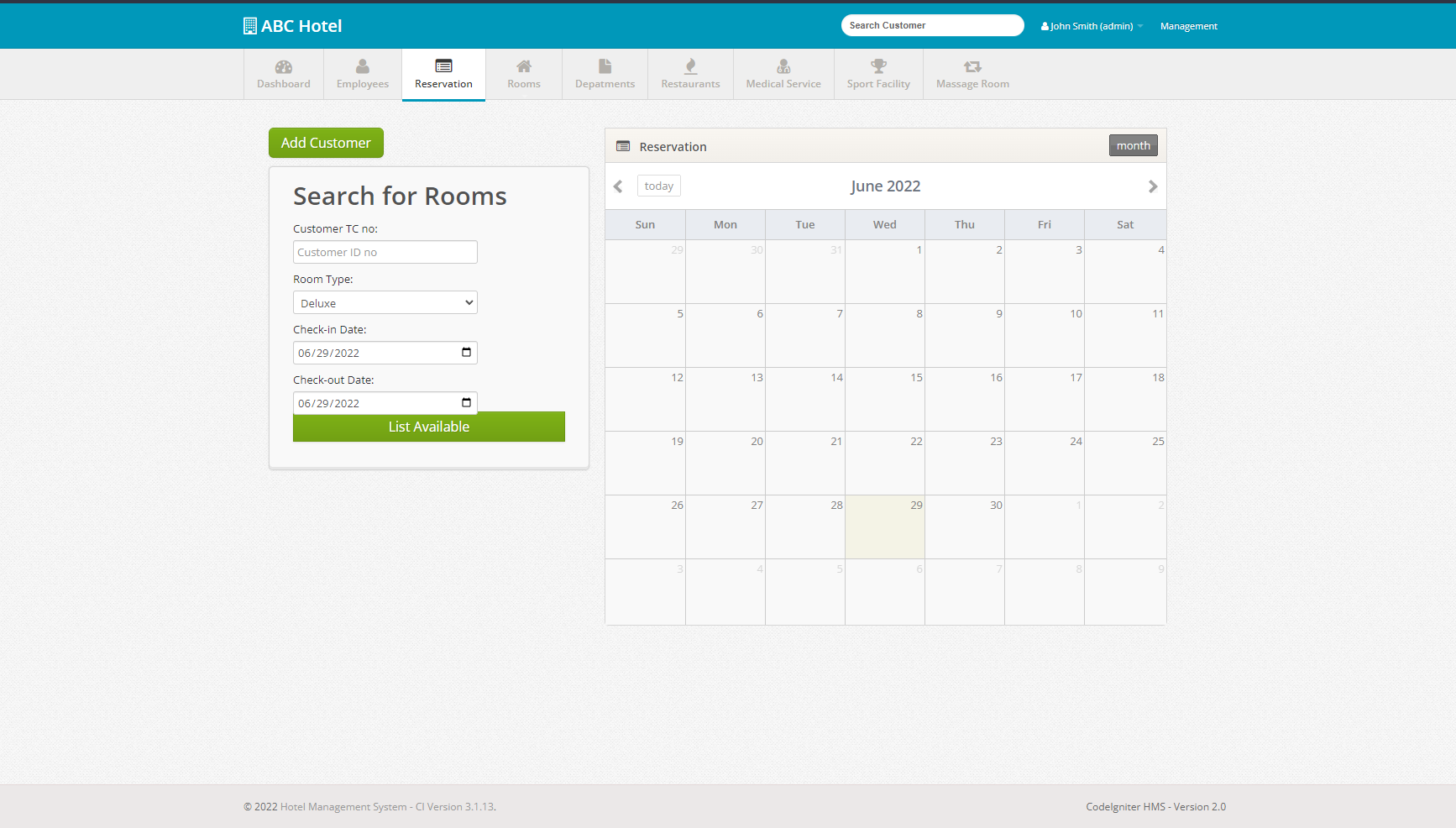Select June 15 calendar day
The image size is (1456, 828).
[885, 400]
